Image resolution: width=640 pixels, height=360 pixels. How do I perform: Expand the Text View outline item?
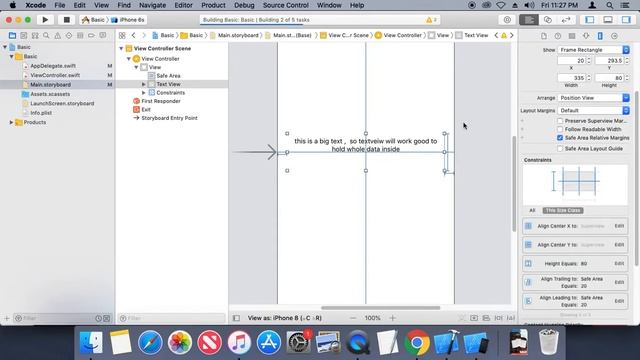coord(144,84)
